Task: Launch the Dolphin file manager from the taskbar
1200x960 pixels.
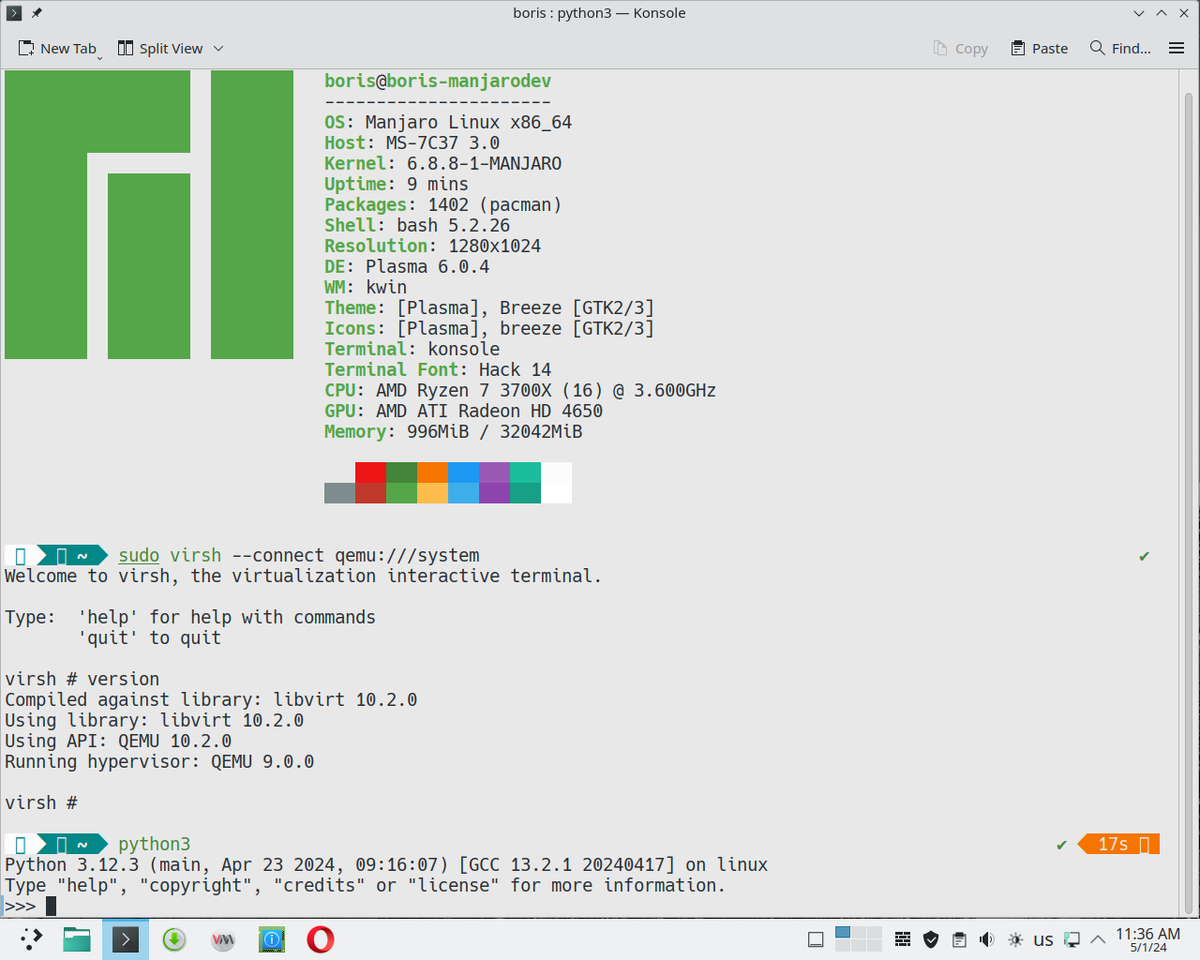Action: (x=77, y=939)
